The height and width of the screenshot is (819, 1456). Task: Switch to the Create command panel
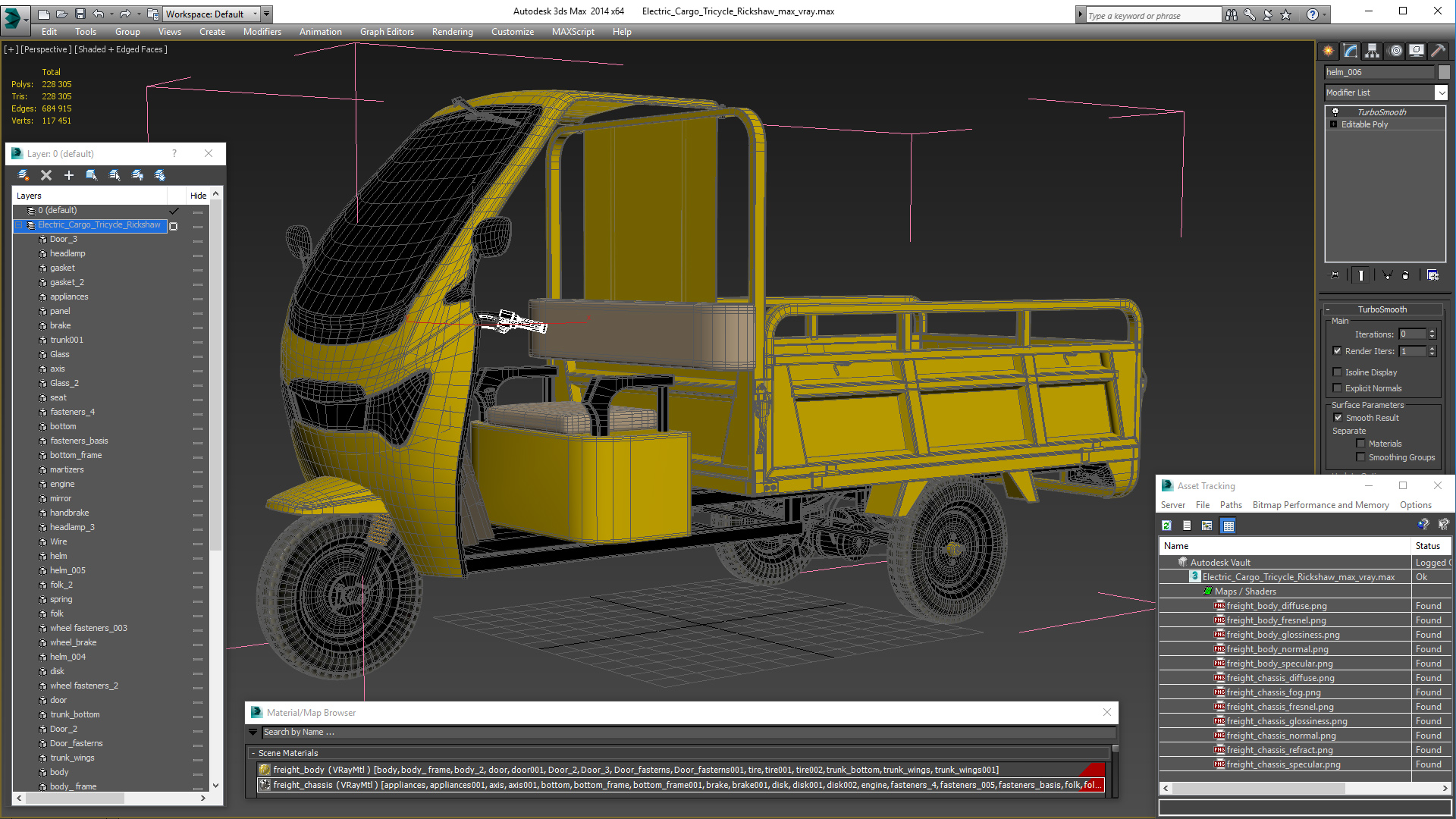[x=1329, y=51]
